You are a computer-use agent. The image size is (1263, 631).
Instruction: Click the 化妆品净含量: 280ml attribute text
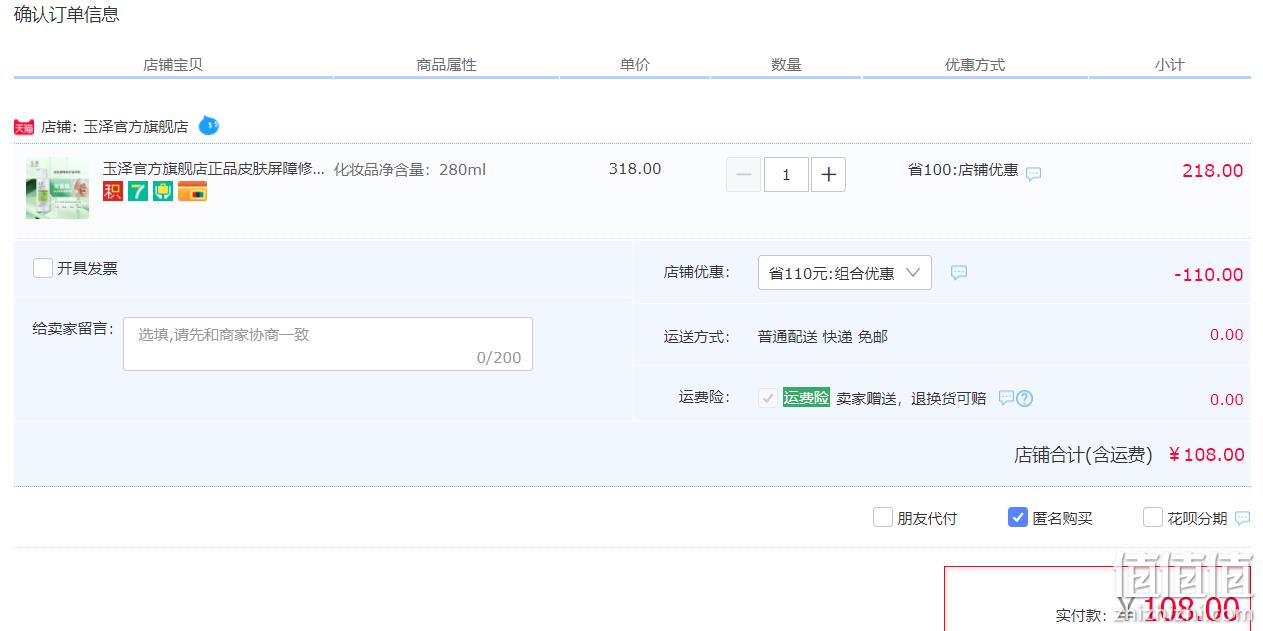[410, 169]
